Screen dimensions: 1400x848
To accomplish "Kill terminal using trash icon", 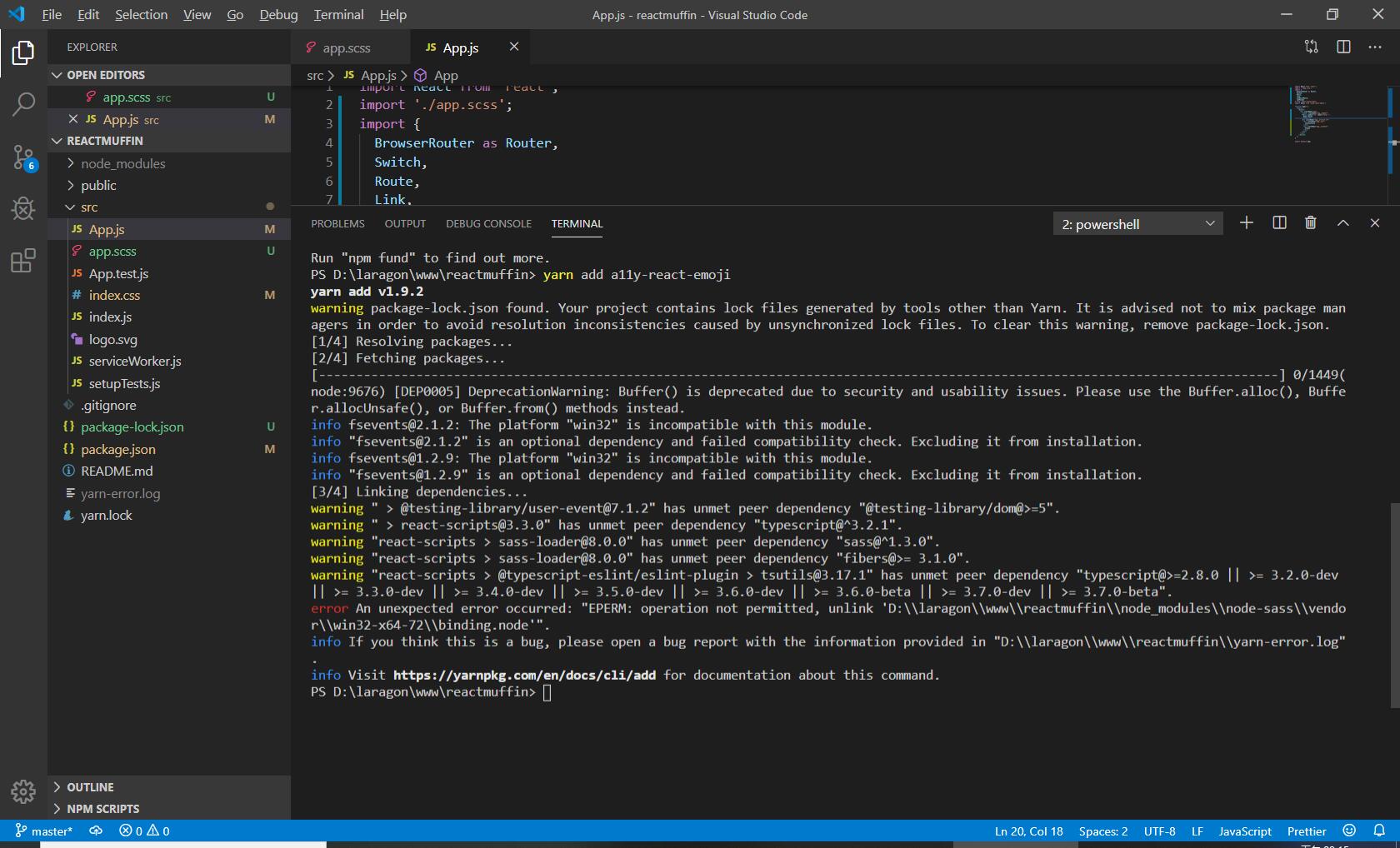I will tap(1311, 223).
